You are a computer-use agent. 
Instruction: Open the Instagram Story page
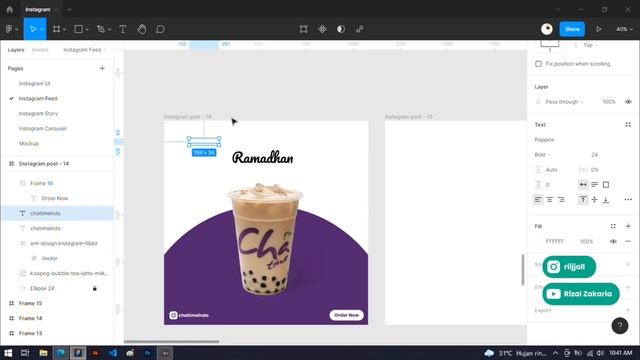(38, 113)
